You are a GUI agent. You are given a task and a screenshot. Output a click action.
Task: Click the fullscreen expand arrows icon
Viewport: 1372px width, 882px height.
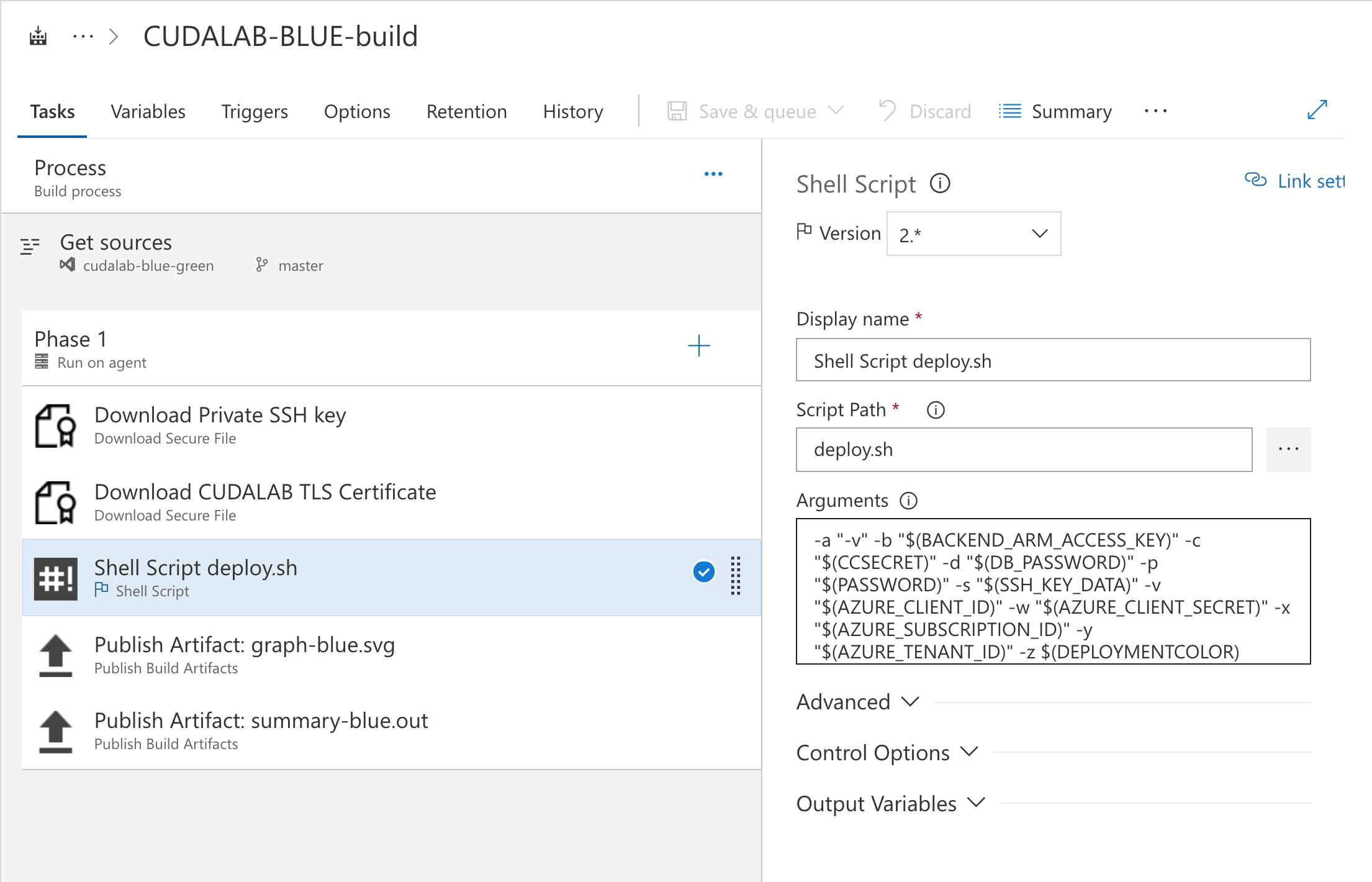[1317, 110]
